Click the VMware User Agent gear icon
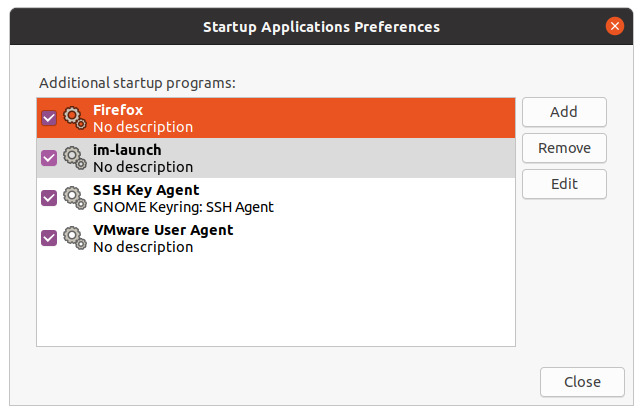This screenshot has width=643, height=415. tap(75, 238)
